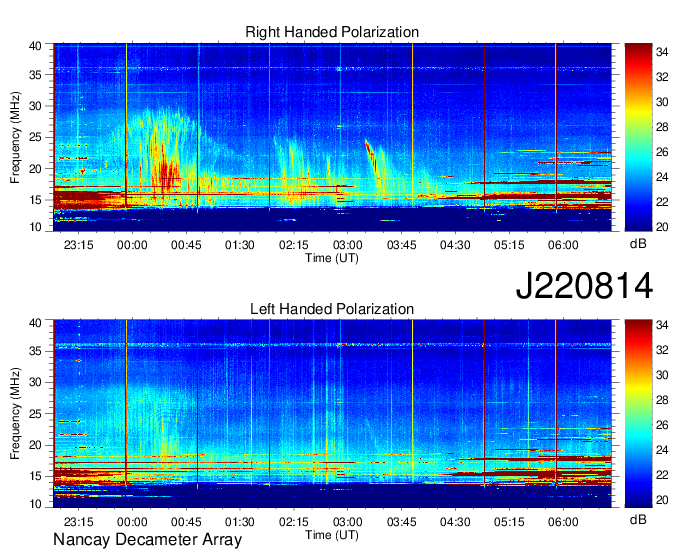The image size is (680, 552).
Task: Click "01:30" time tick under Left Handed plot
Action: (x=240, y=522)
